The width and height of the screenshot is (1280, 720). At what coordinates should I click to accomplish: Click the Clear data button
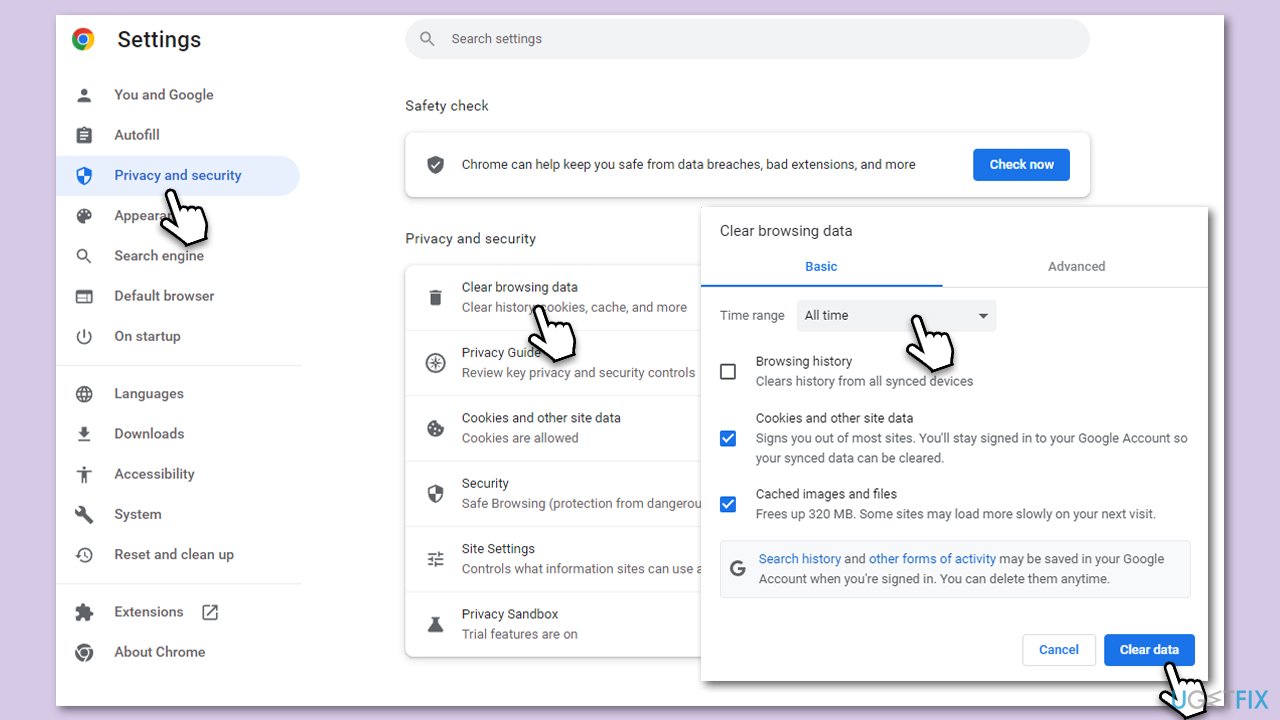coord(1149,650)
